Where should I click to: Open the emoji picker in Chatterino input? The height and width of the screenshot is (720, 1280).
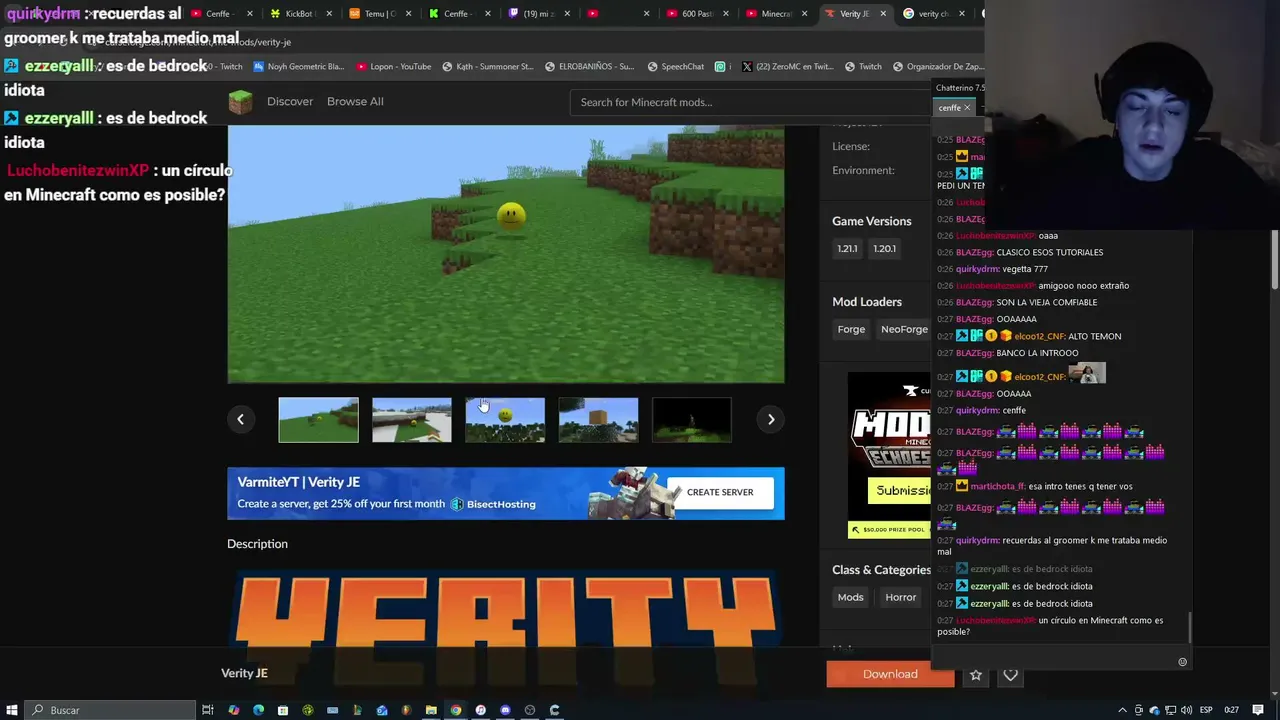click(1182, 662)
